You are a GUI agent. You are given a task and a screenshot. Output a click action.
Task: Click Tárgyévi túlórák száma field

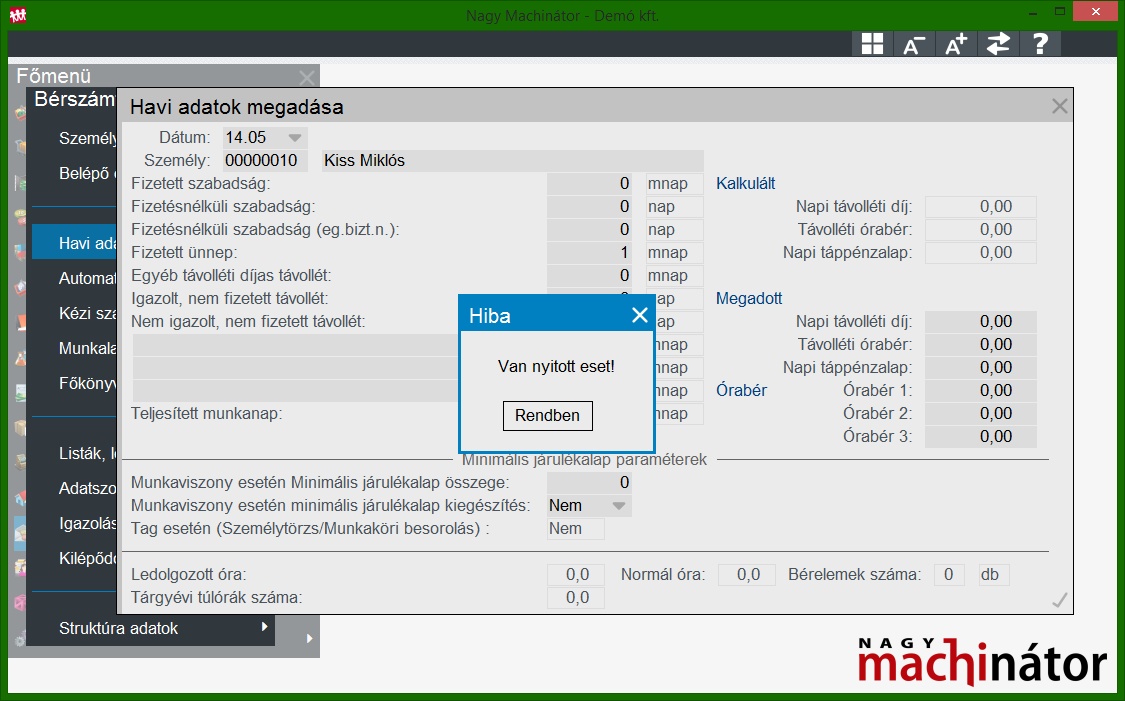[575, 598]
